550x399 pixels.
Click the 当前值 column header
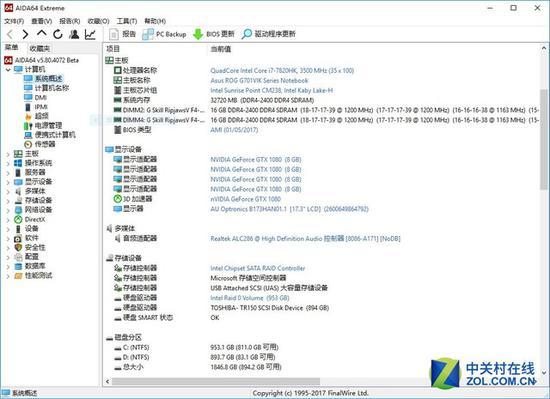(x=220, y=49)
